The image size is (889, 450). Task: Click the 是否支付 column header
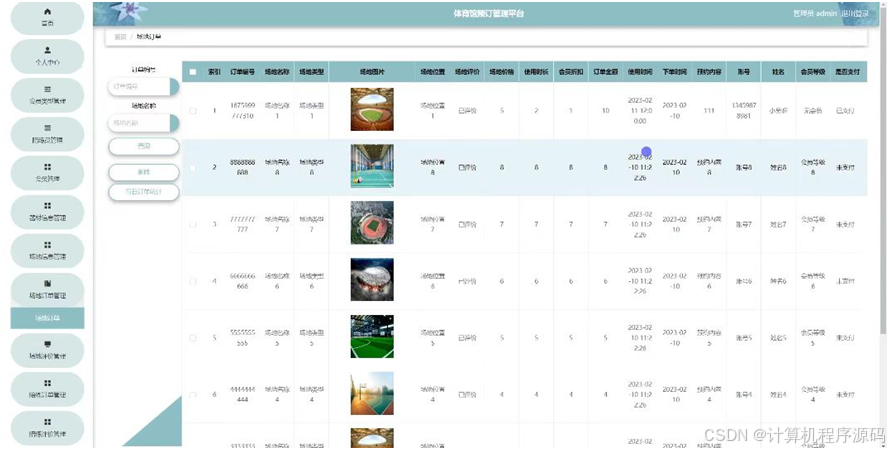(847, 72)
